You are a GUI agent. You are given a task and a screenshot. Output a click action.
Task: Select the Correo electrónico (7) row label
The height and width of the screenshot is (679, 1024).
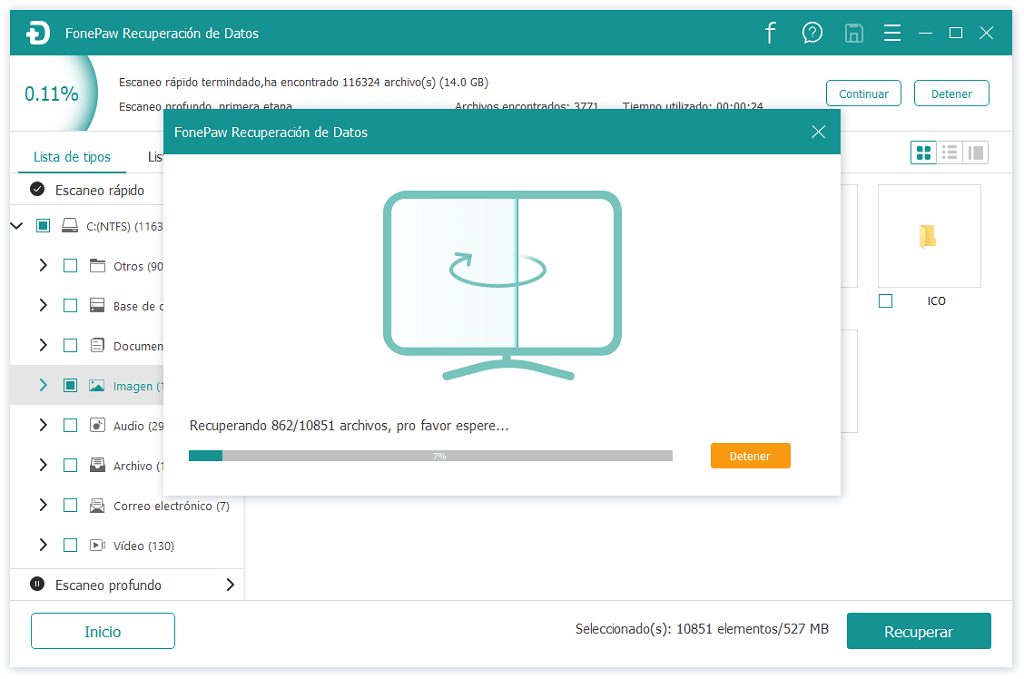coord(171,506)
